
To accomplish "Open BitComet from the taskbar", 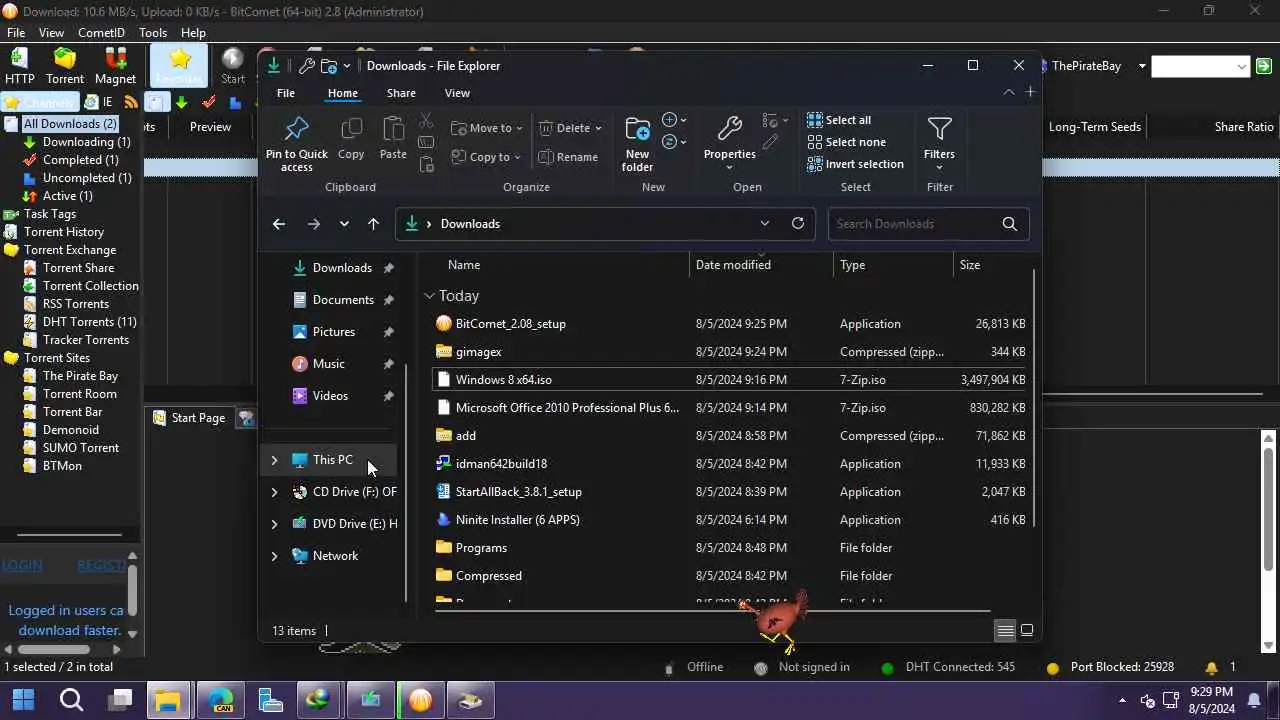I will click(x=420, y=700).
